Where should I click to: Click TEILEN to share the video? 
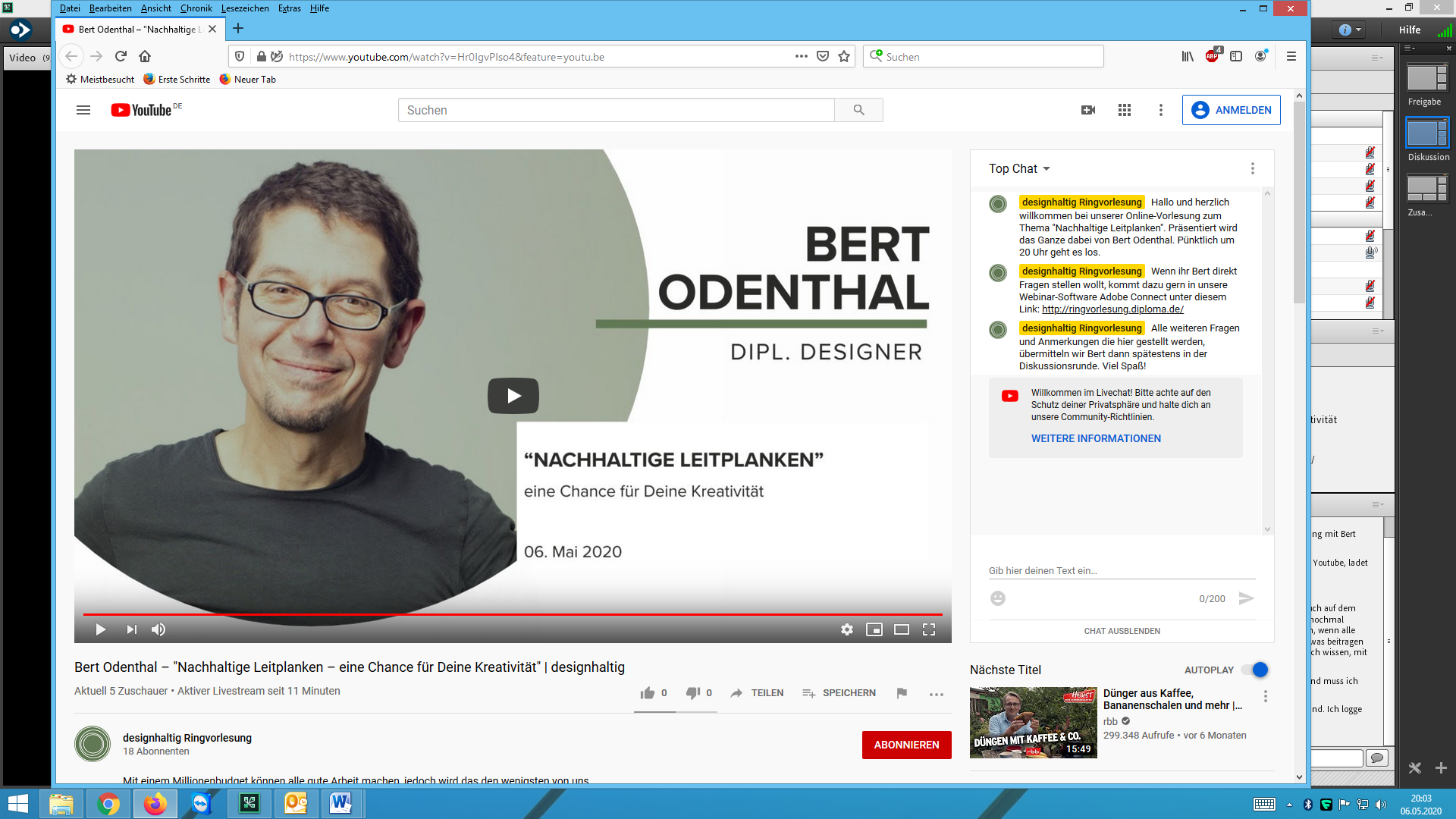[x=757, y=693]
